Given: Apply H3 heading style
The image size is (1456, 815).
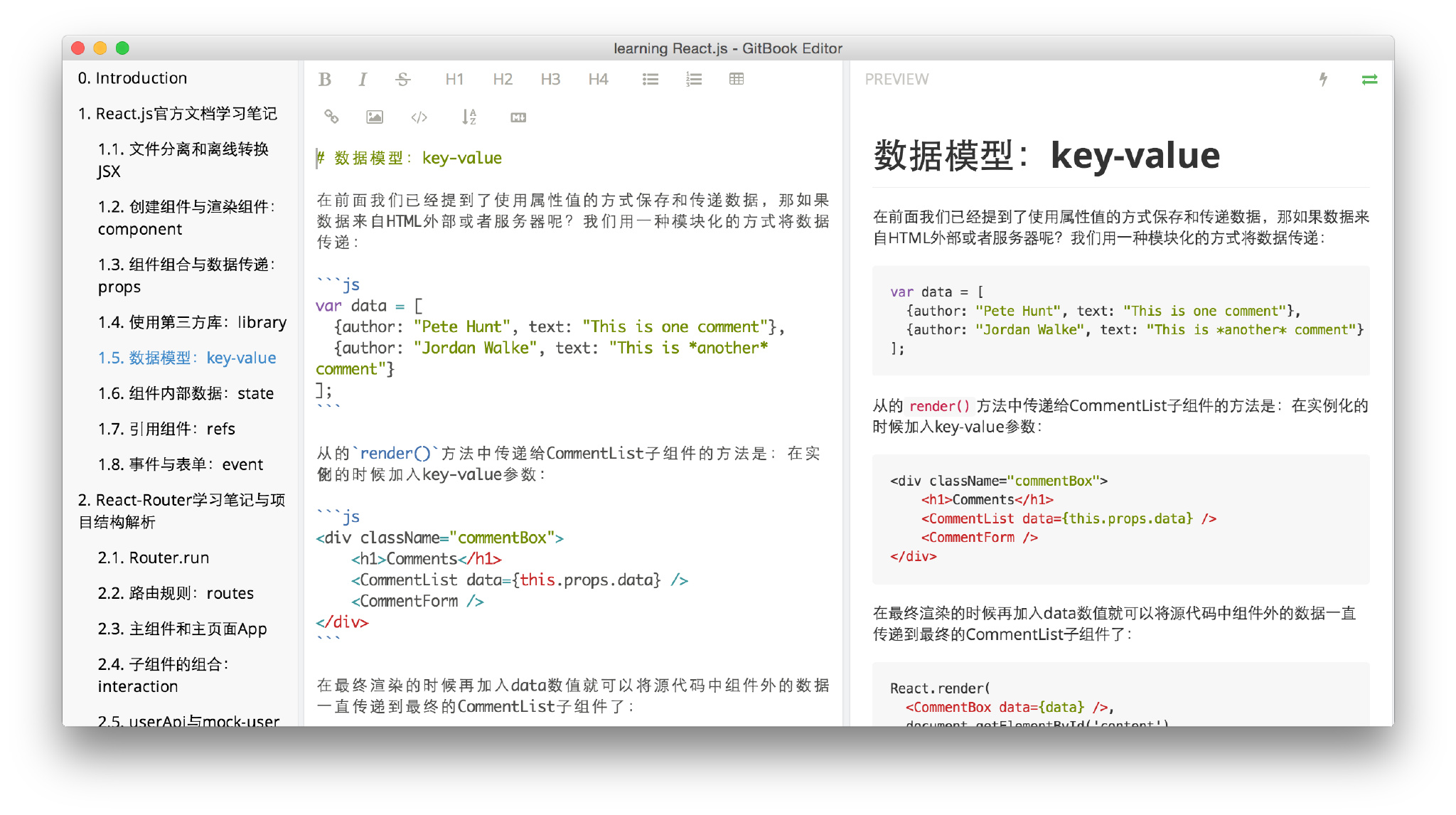Looking at the screenshot, I should [550, 79].
